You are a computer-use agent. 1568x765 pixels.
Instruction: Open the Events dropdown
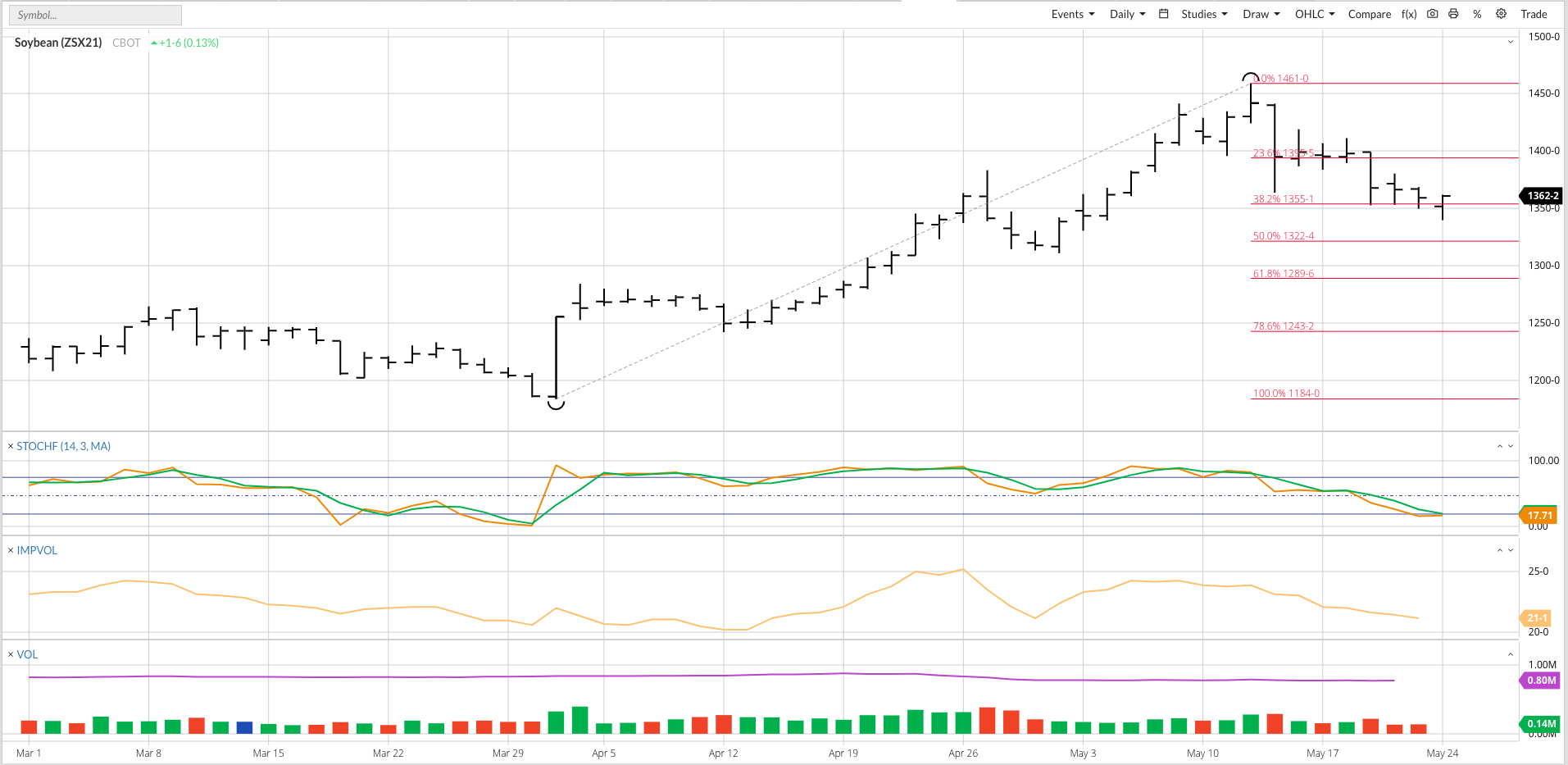coord(1072,14)
